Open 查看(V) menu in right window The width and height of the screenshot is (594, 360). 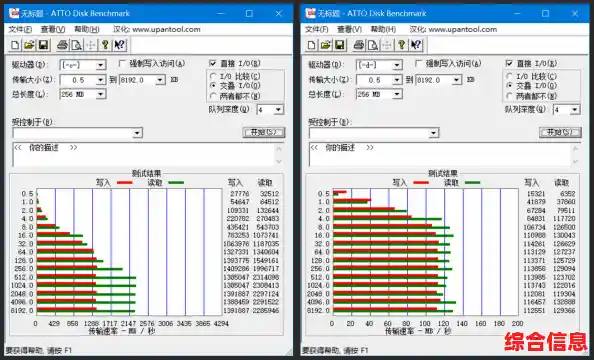click(349, 29)
